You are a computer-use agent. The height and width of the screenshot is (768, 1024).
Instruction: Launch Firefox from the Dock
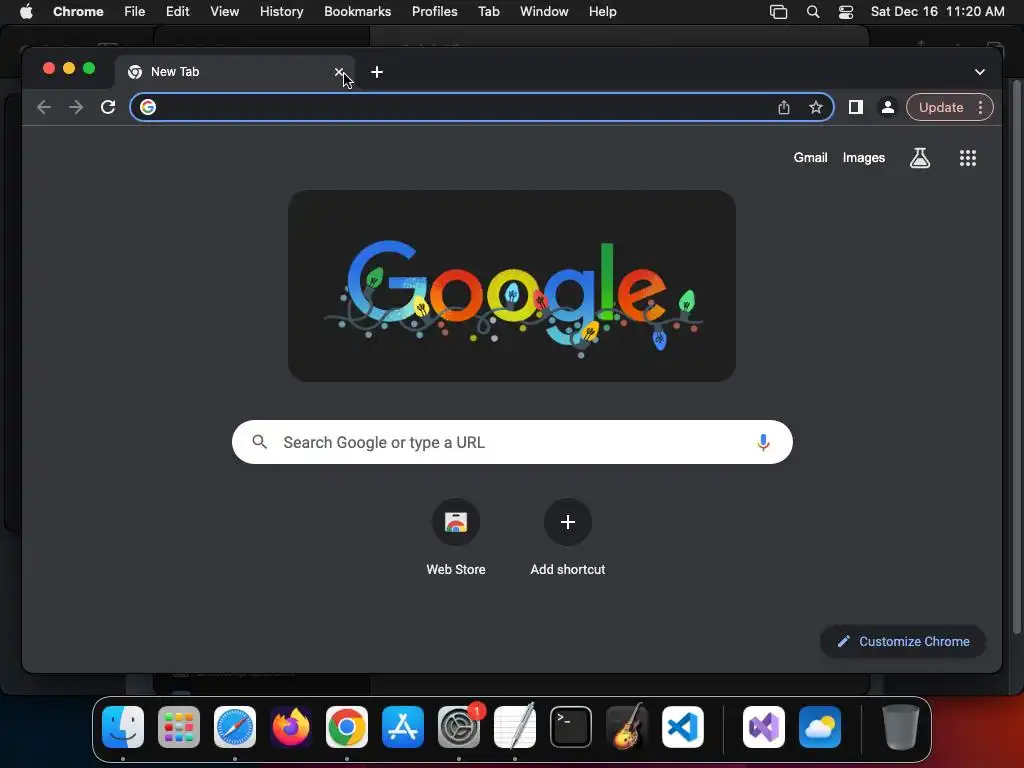[x=291, y=727]
